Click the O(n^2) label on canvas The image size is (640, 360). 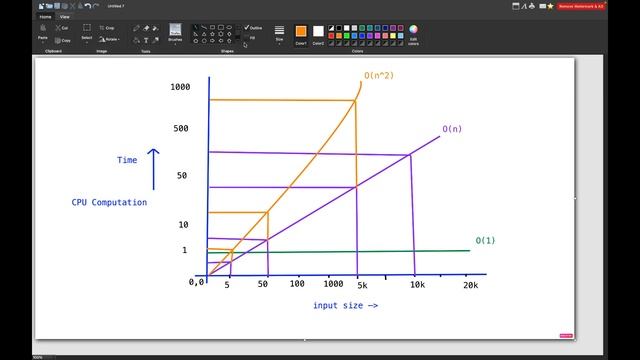(379, 76)
